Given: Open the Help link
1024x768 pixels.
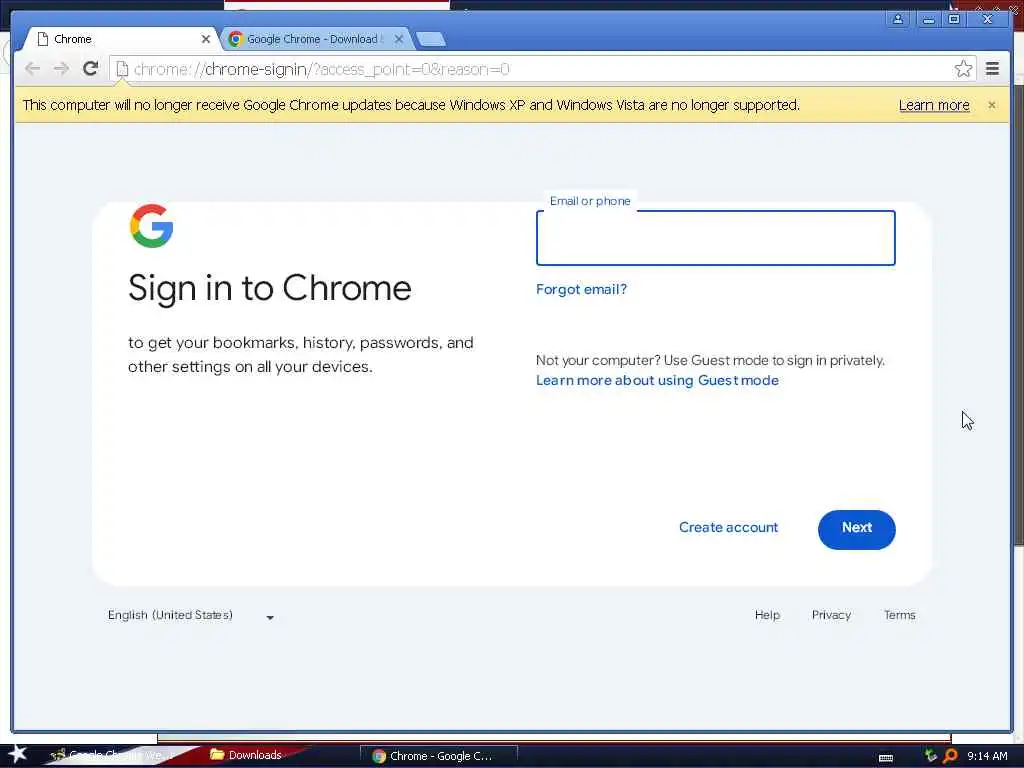Looking at the screenshot, I should [x=767, y=615].
